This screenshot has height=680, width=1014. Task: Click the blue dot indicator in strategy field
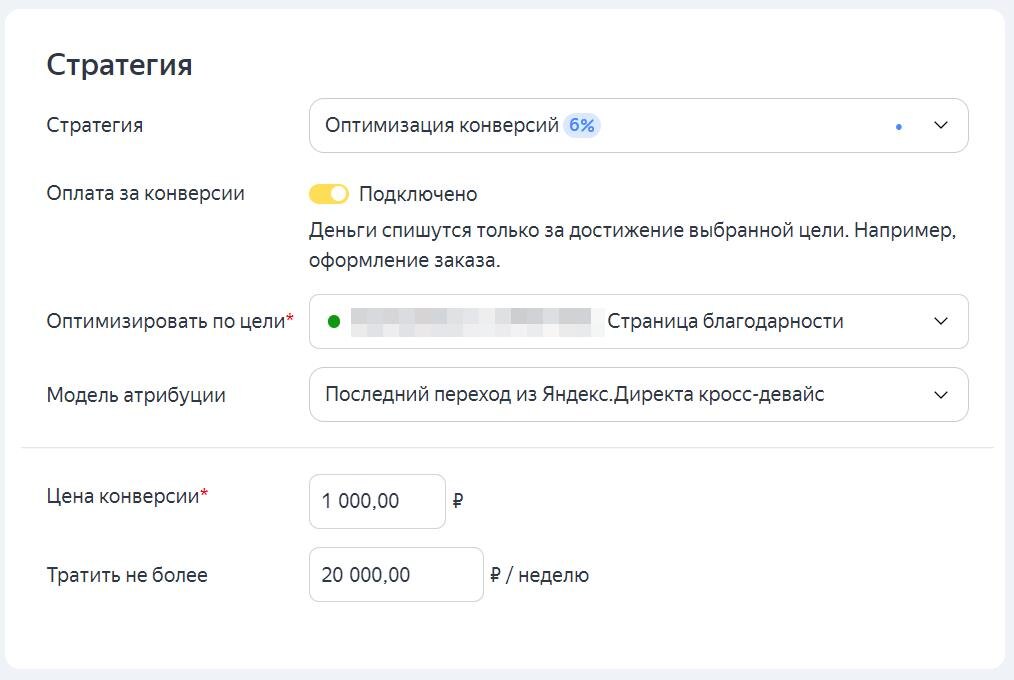[x=901, y=126]
